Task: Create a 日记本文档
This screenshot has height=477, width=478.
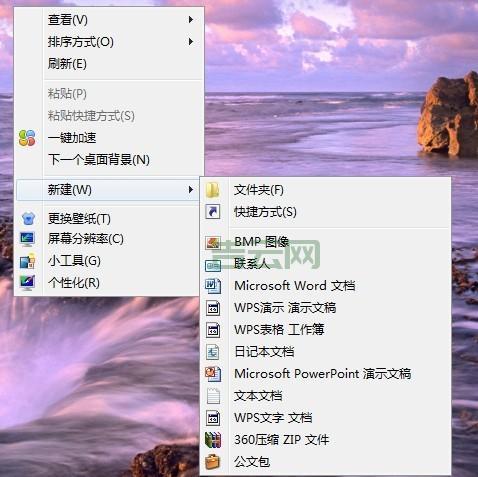Action: (x=325, y=352)
